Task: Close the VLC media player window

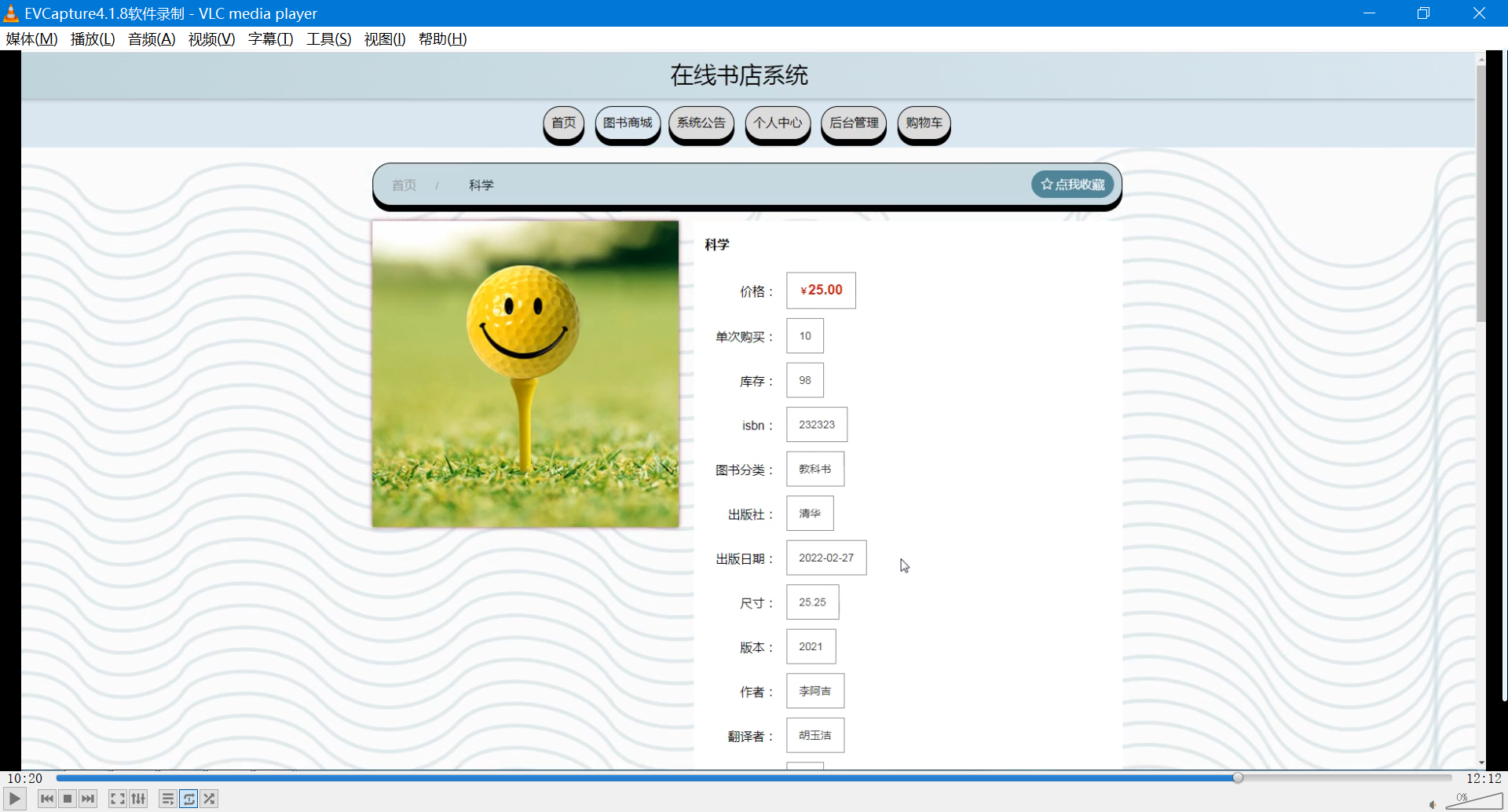Action: coord(1479,13)
